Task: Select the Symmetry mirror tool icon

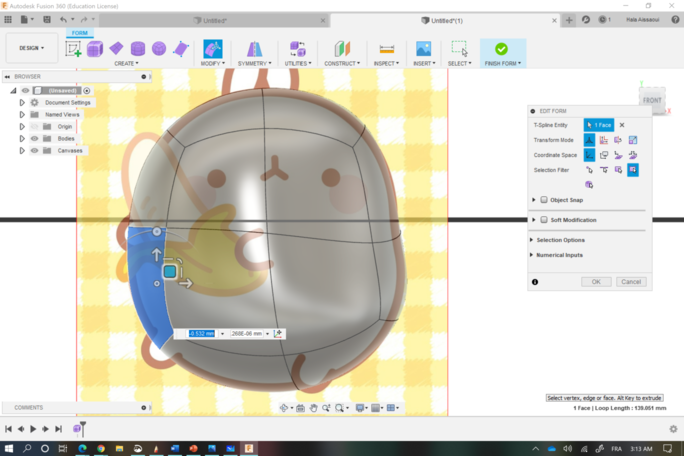Action: click(255, 48)
